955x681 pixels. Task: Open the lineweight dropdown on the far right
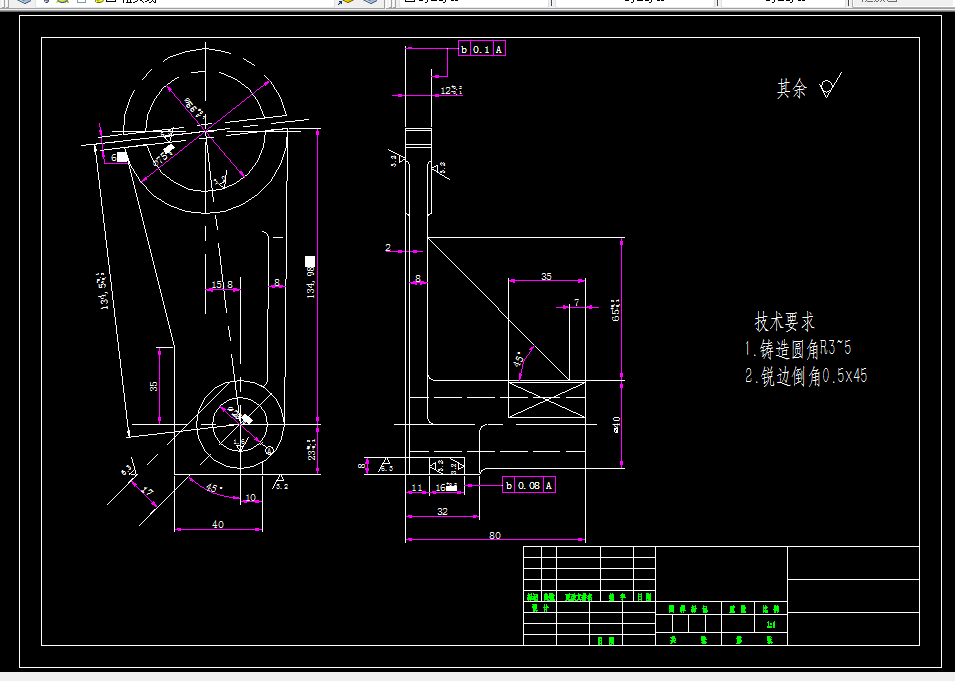900,4
